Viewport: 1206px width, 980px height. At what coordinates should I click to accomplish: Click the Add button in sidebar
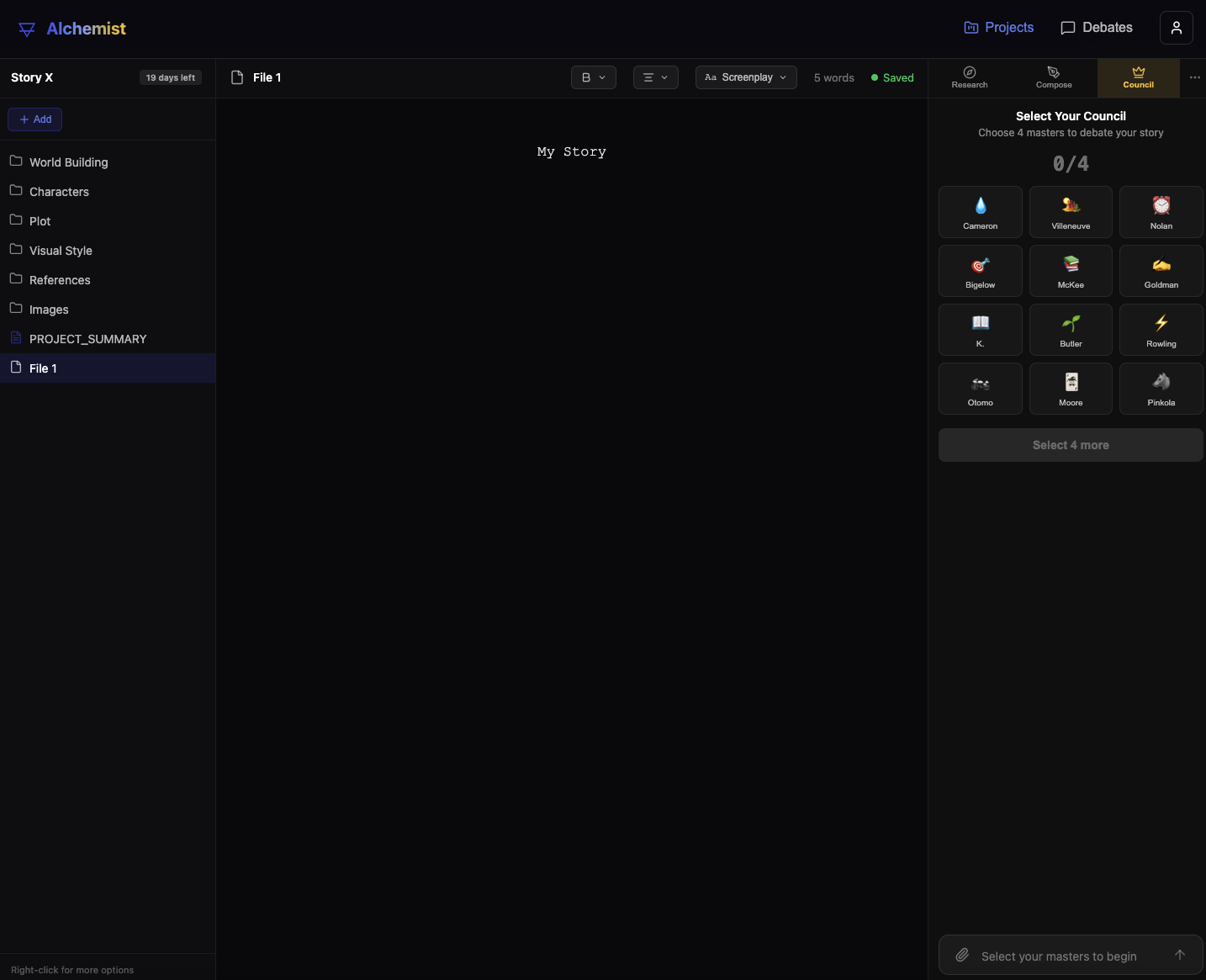tap(35, 119)
